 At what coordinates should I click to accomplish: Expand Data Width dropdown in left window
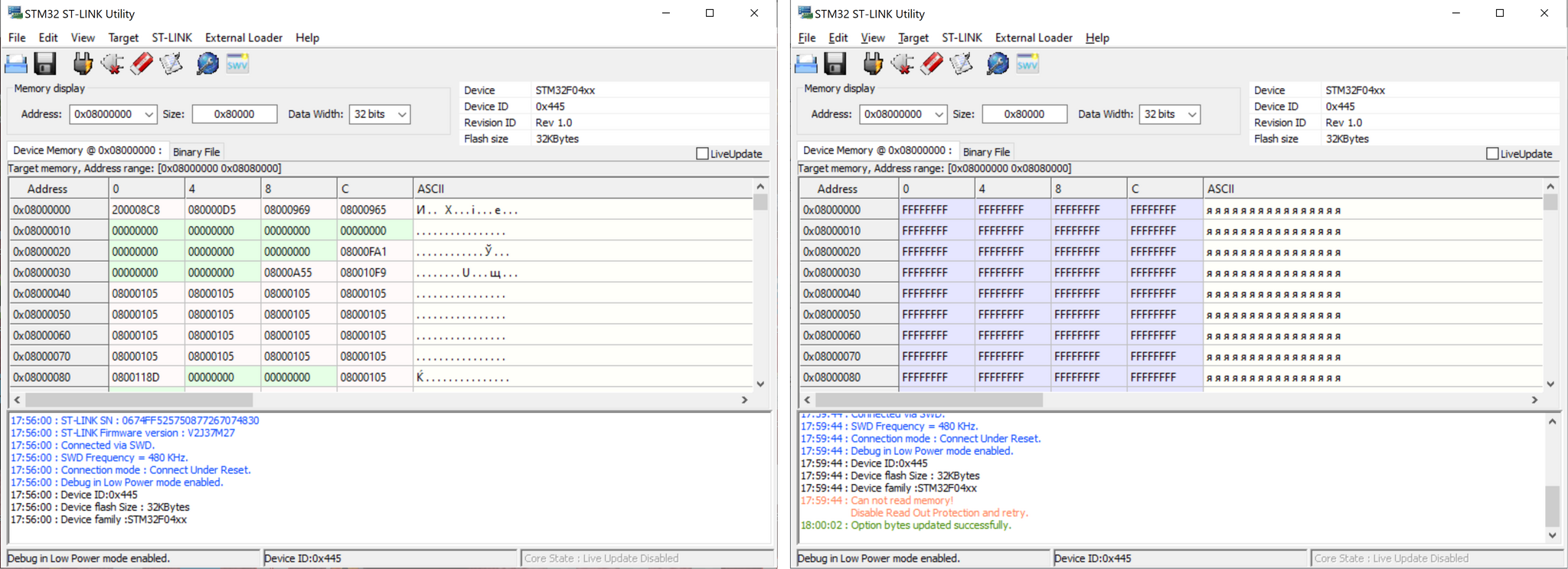point(402,114)
